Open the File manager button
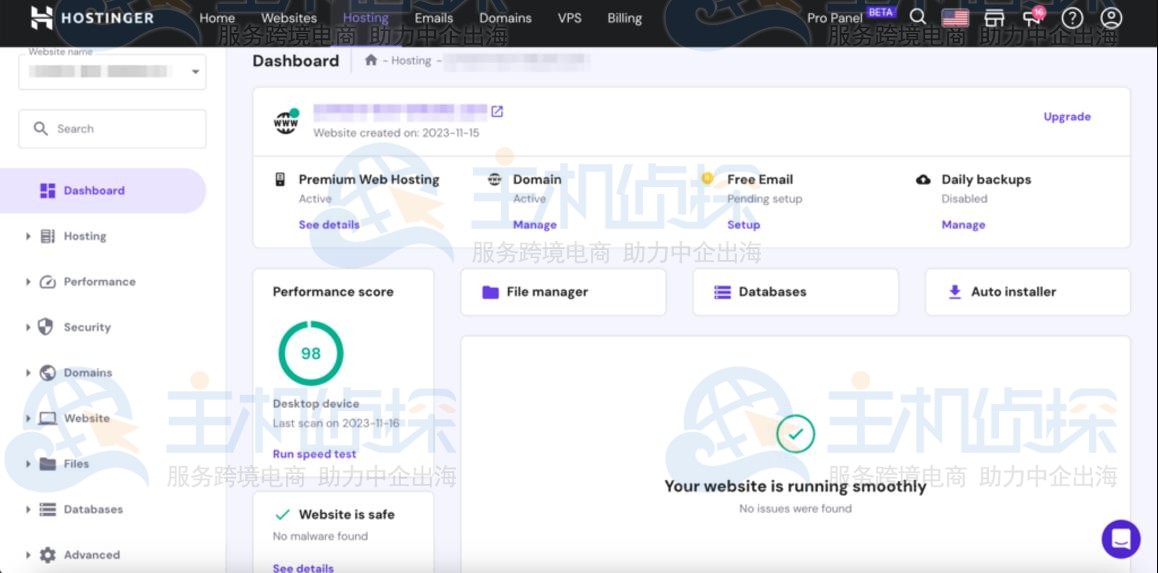1158x573 pixels. pos(563,292)
